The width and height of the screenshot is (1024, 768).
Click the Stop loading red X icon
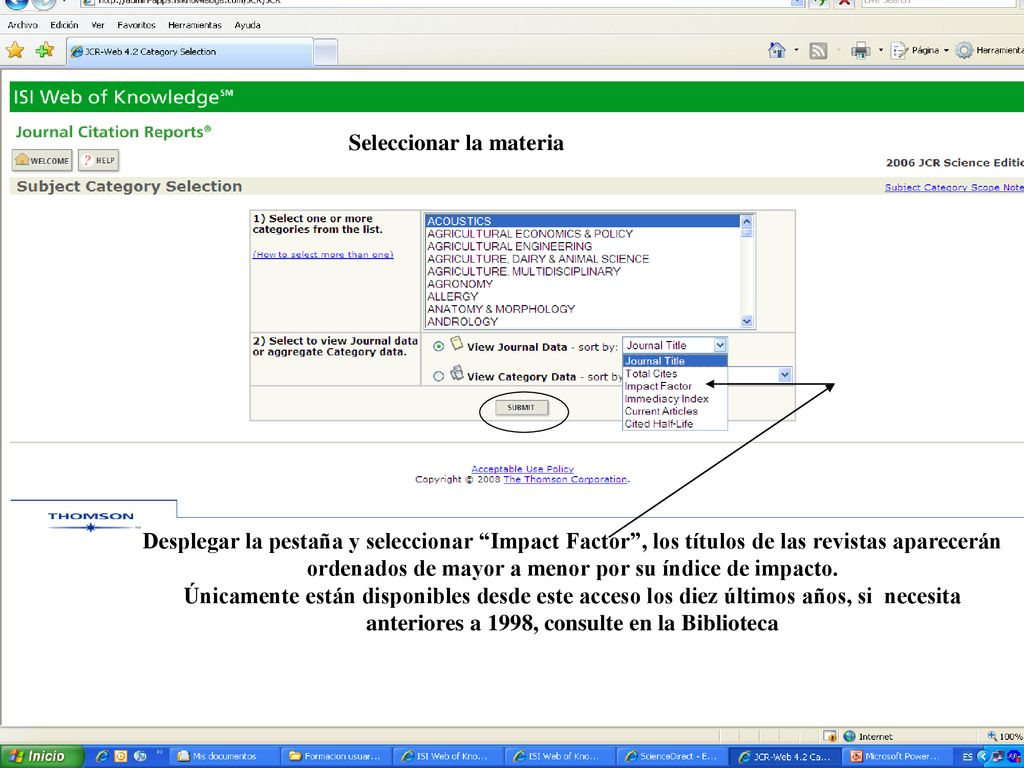(x=844, y=3)
